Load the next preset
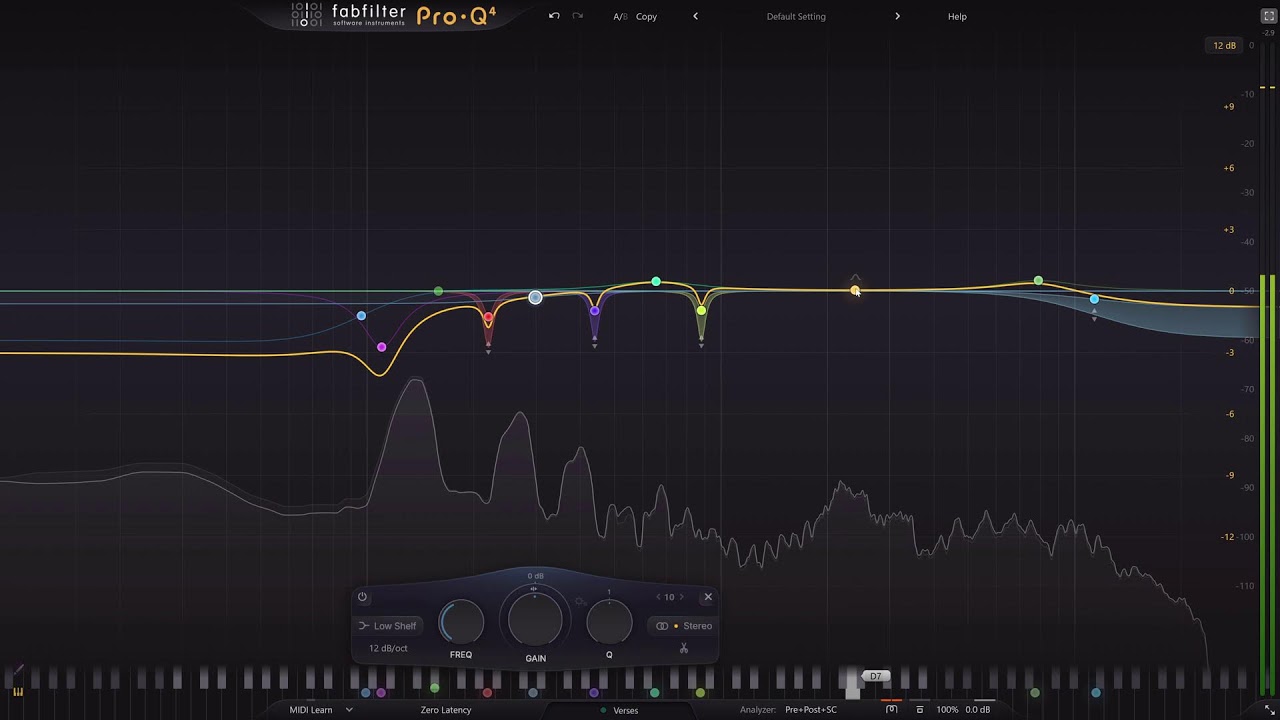The height and width of the screenshot is (720, 1280). [897, 16]
